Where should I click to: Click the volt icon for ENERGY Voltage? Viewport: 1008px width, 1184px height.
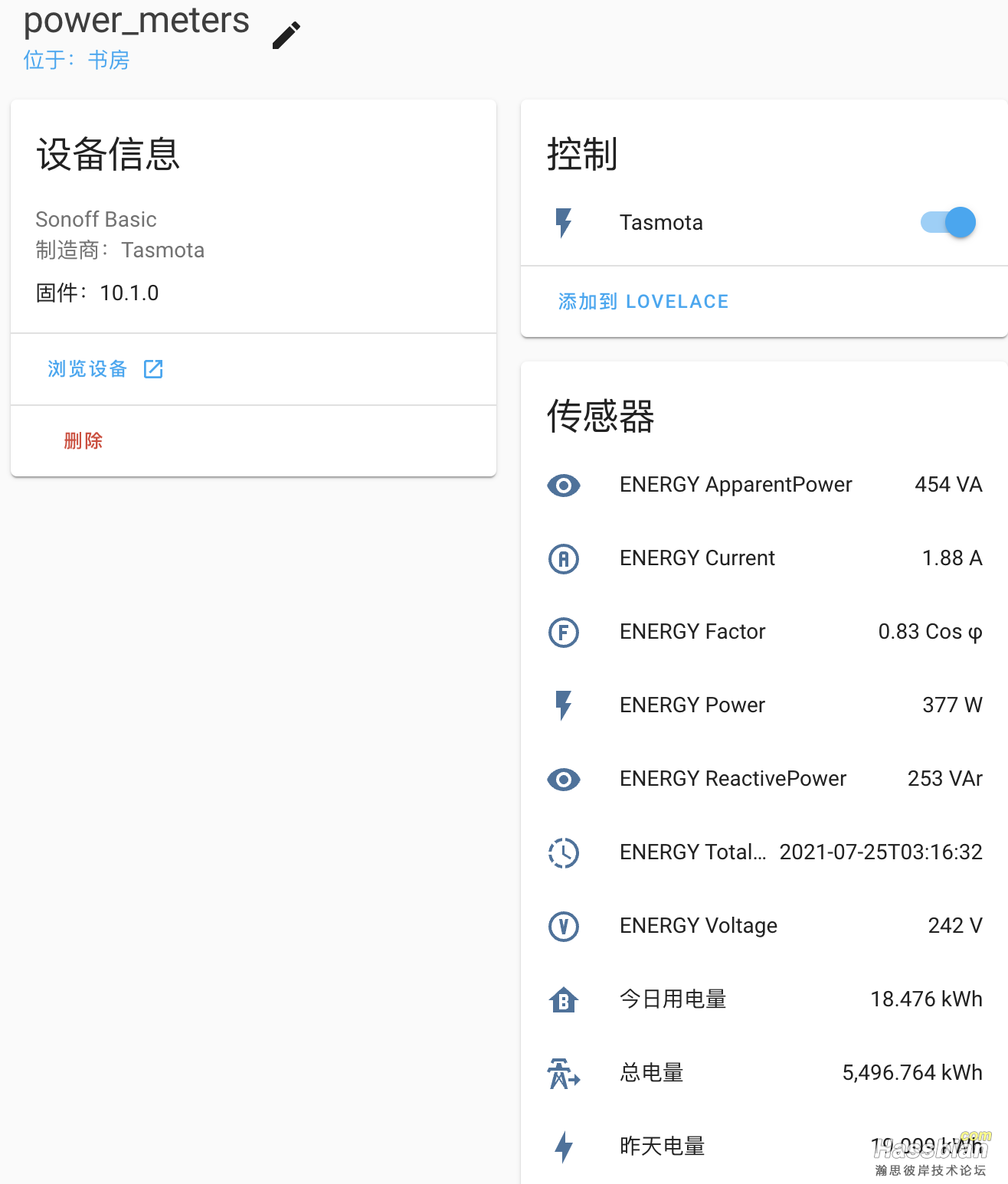[564, 926]
